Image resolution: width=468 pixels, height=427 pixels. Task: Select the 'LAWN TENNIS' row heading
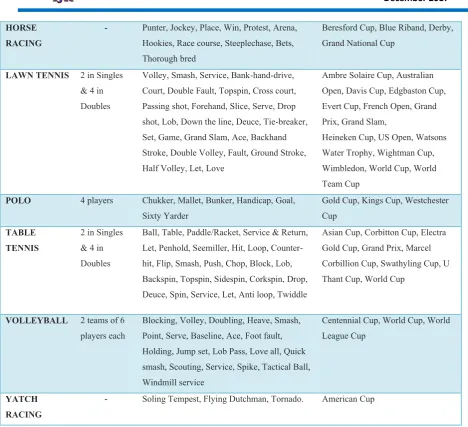[x=37, y=76]
